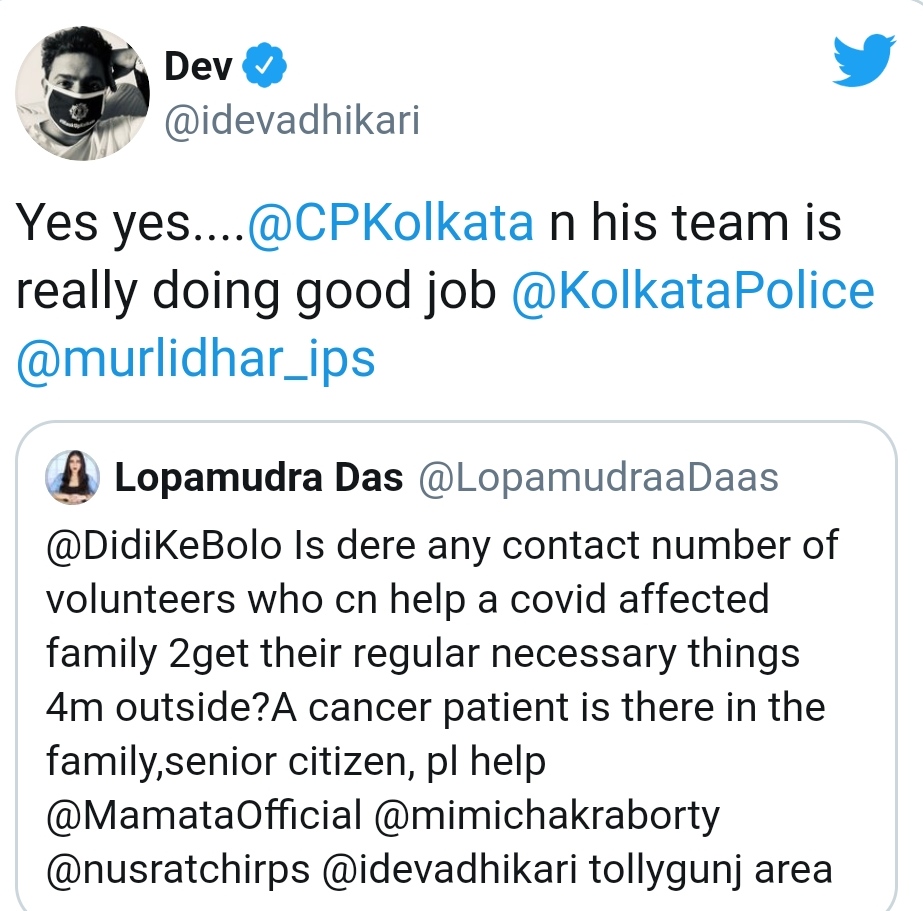The image size is (923, 911).
Task: Open the @idevadhikari handle below Dev's name
Action: 291,122
